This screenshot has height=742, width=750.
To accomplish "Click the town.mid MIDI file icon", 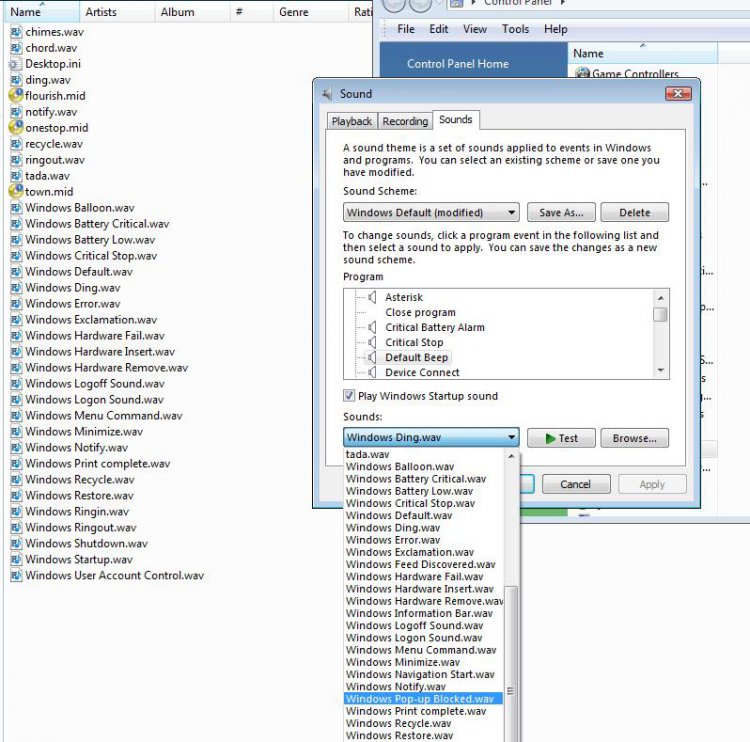I will [x=16, y=192].
